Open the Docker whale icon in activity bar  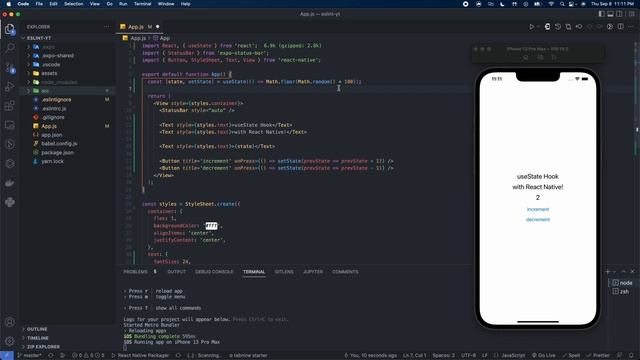[9, 183]
